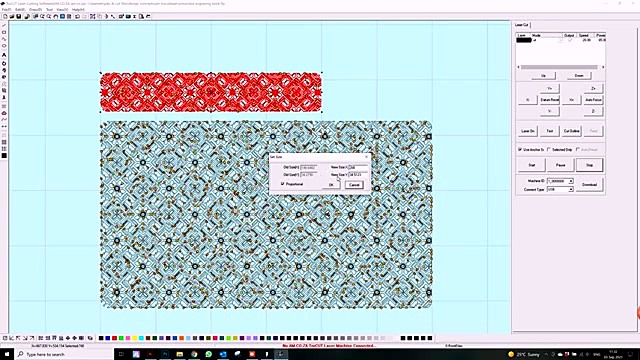Open Google Chrome from the taskbar
This screenshot has height=360, width=640.
(x=194, y=354)
